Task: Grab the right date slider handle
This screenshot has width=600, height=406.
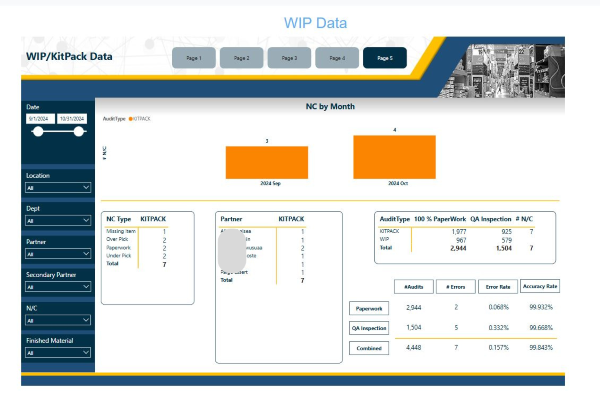Action: pos(79,132)
